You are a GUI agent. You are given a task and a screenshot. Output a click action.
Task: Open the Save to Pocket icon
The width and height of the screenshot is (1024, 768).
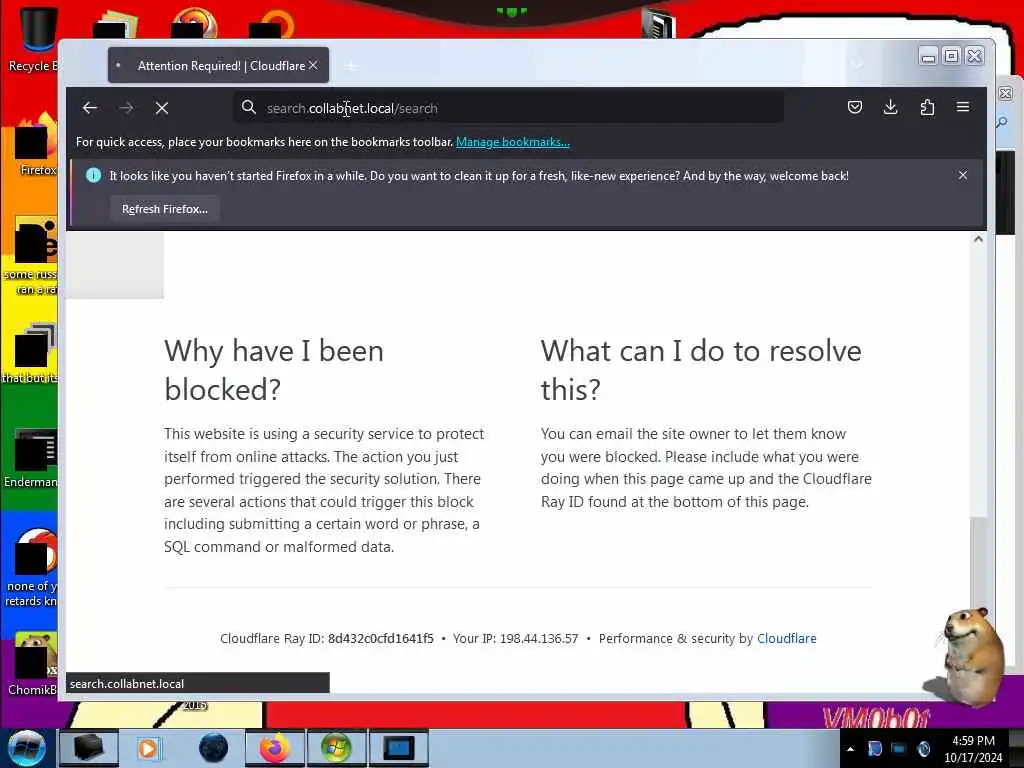(854, 107)
